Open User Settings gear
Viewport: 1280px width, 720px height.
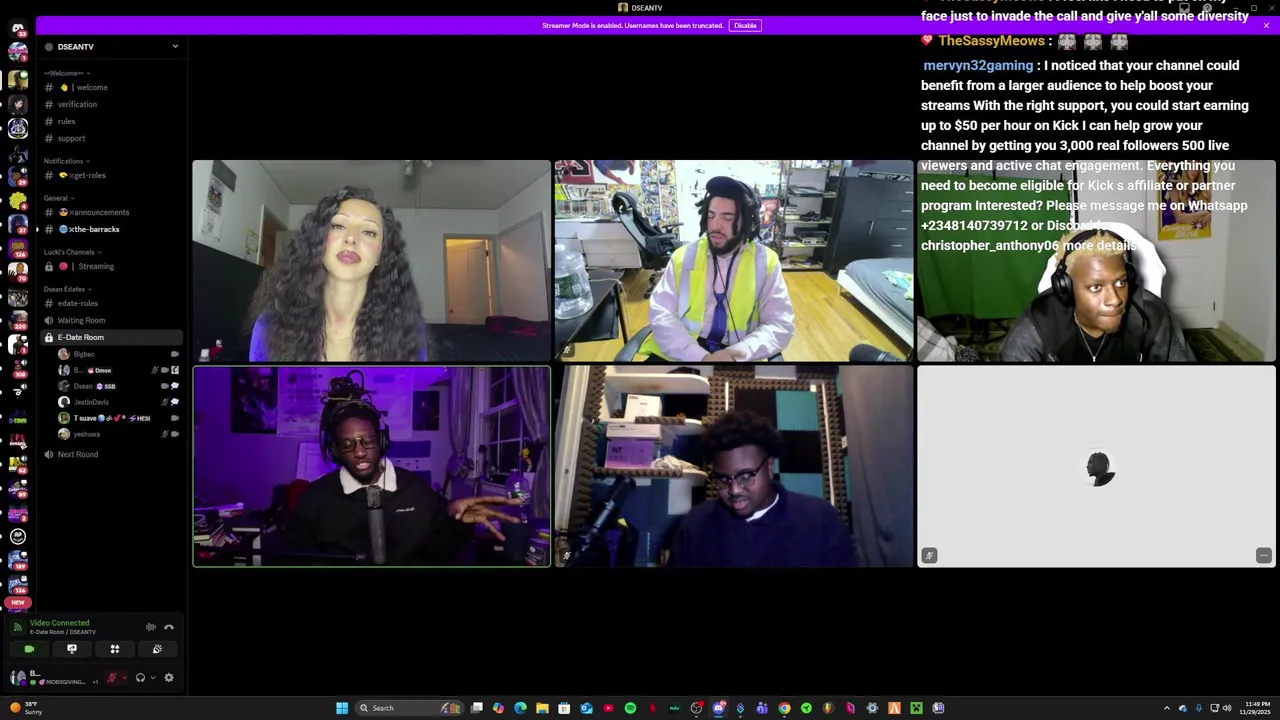point(169,678)
